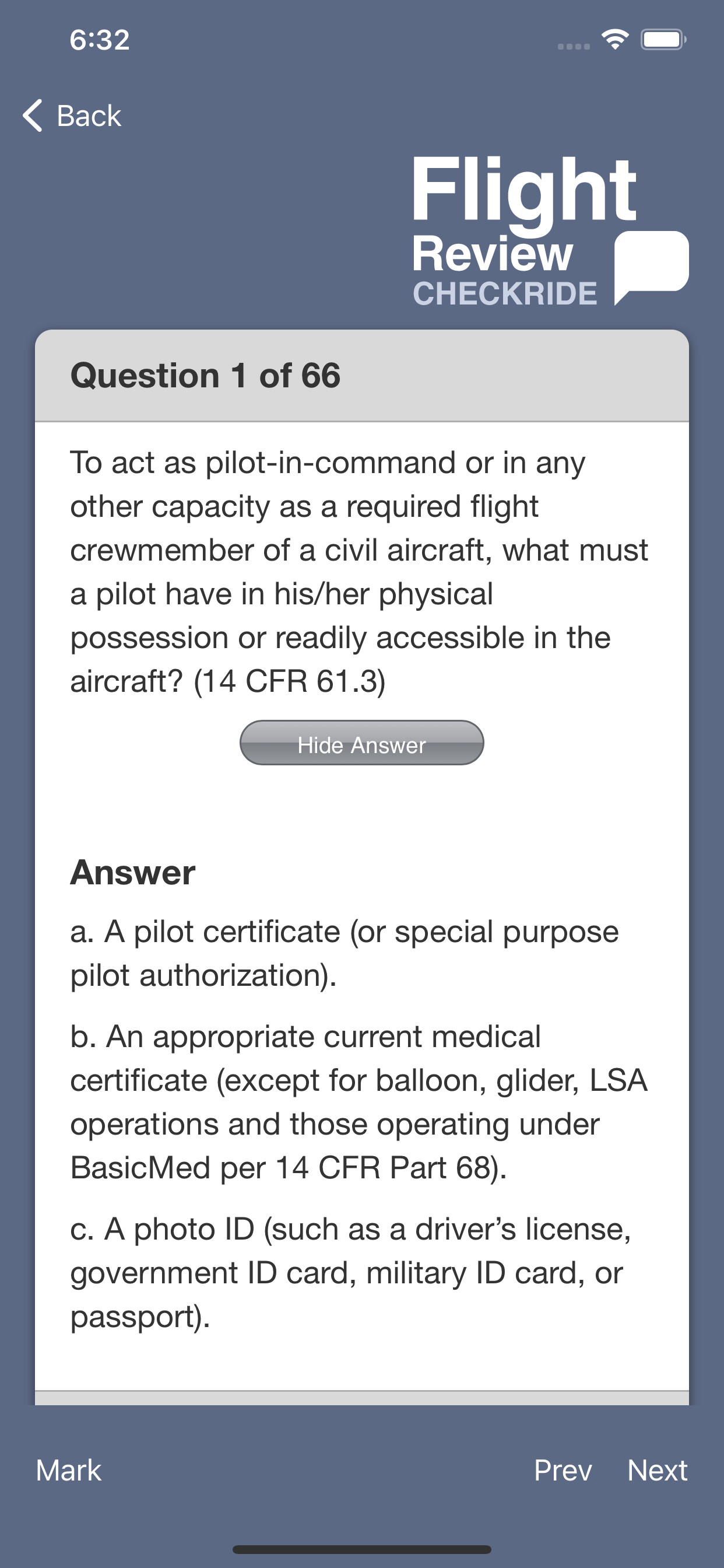Tap the CHECKRIDE subtitle text
The width and height of the screenshot is (724, 1568).
pyautogui.click(x=505, y=293)
